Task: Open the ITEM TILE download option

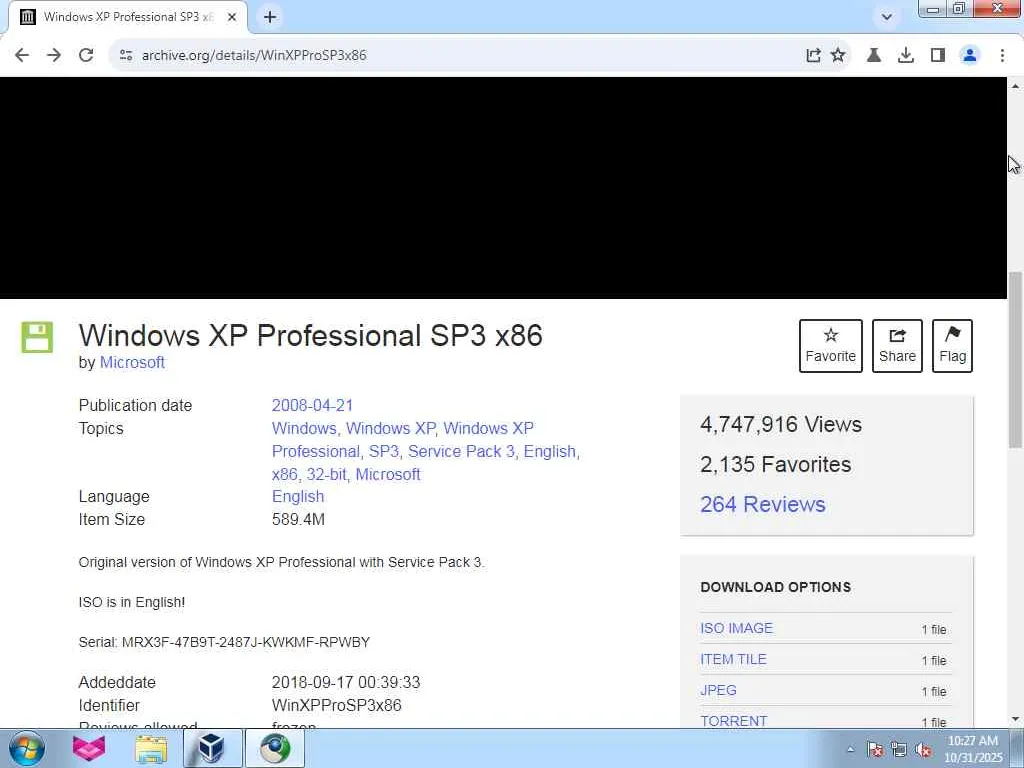Action: tap(733, 660)
